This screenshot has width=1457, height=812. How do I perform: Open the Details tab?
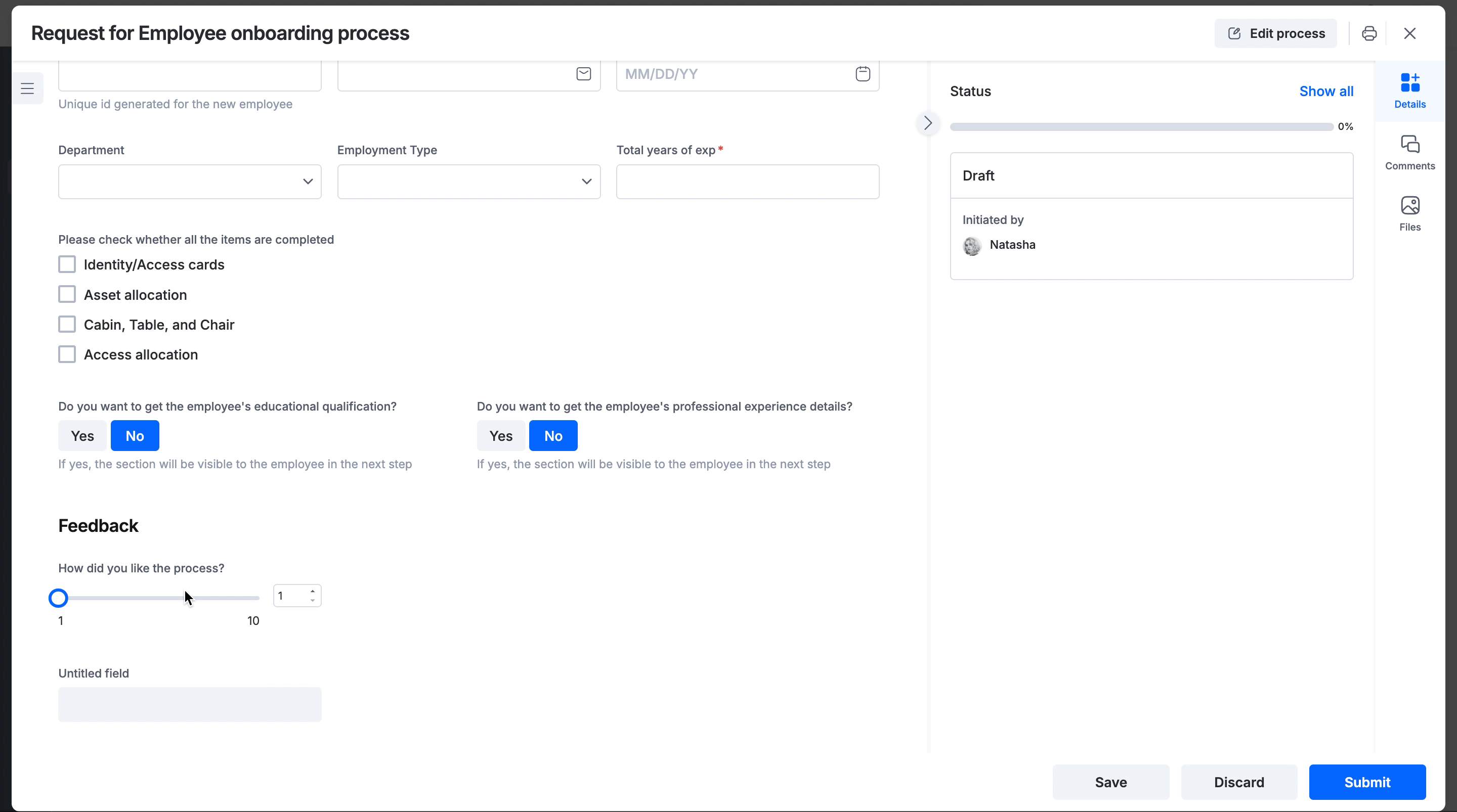point(1409,91)
